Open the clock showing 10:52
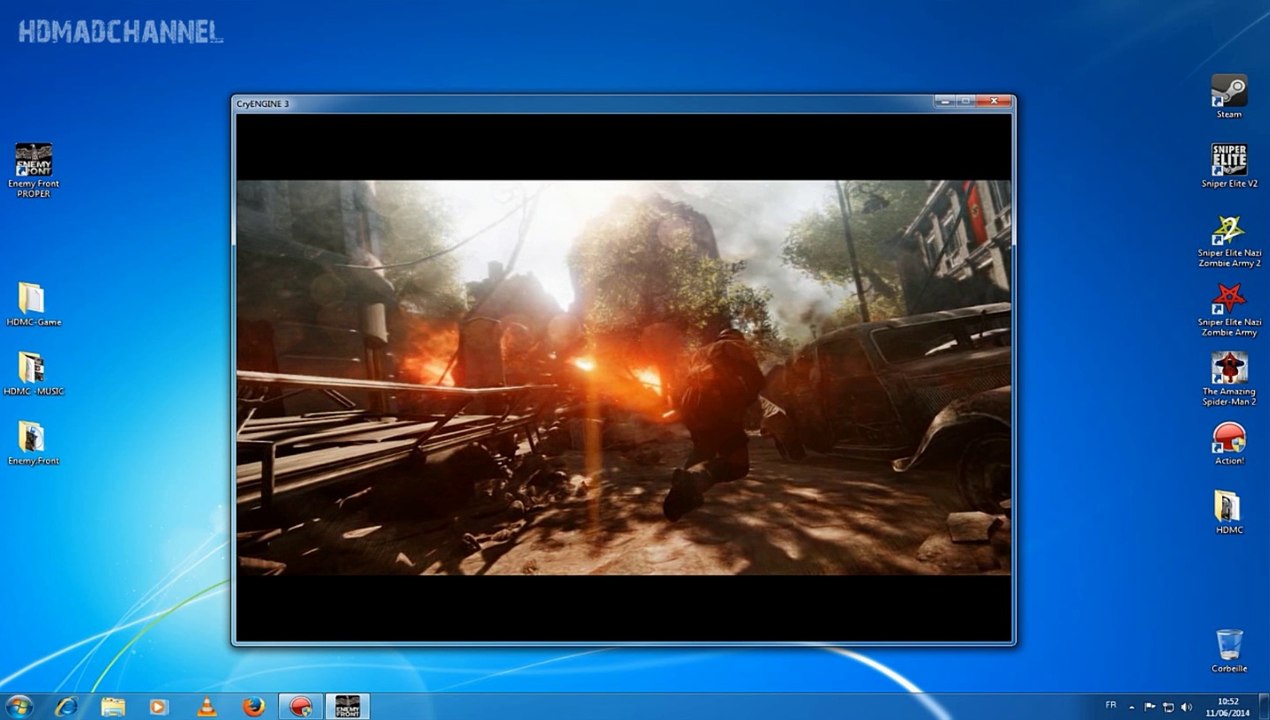The height and width of the screenshot is (720, 1270). 1228,706
